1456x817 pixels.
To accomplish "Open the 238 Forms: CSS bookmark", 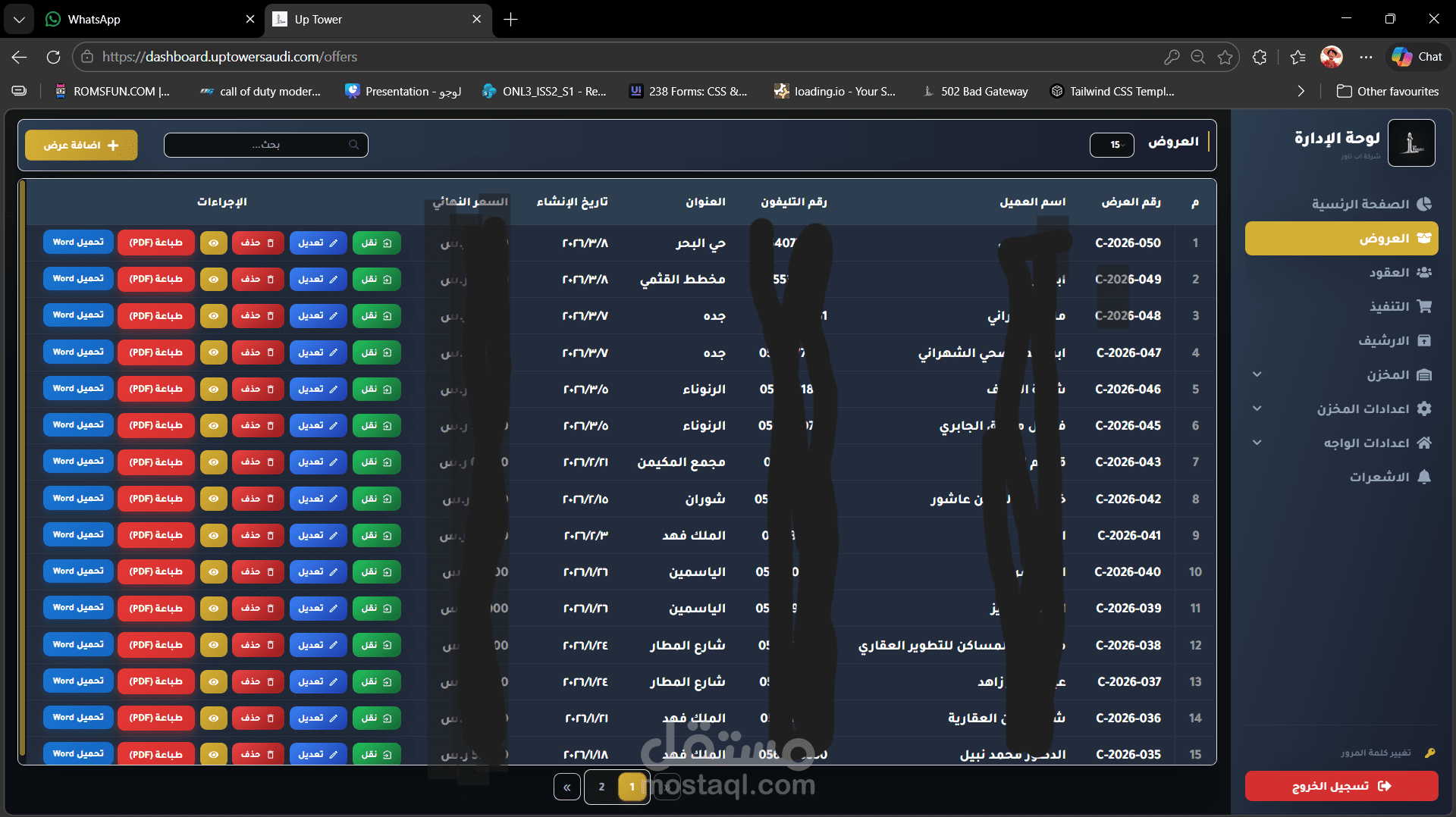I will coord(689,91).
